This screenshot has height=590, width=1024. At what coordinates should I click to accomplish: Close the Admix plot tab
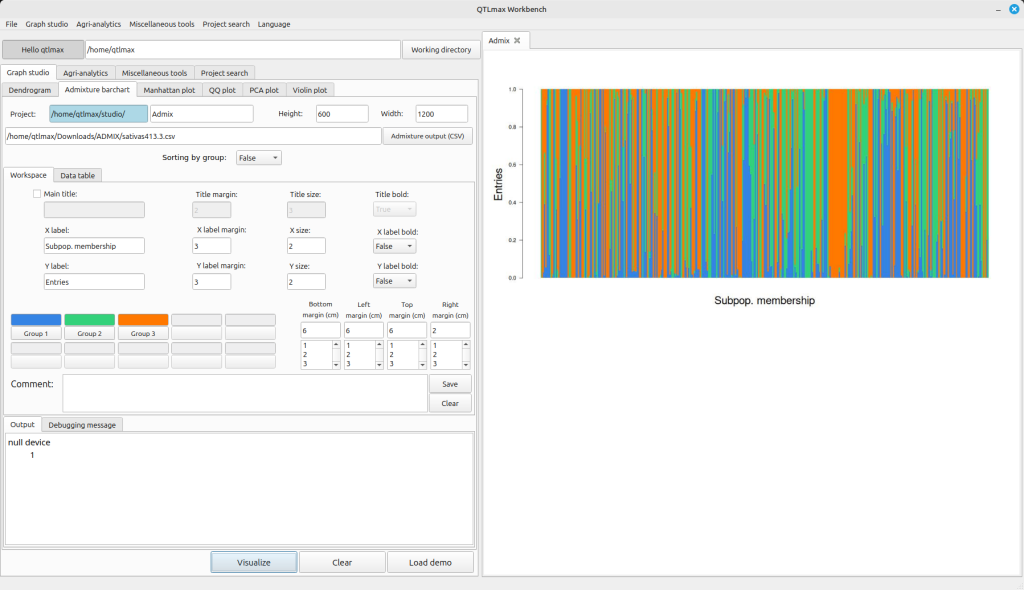[517, 41]
